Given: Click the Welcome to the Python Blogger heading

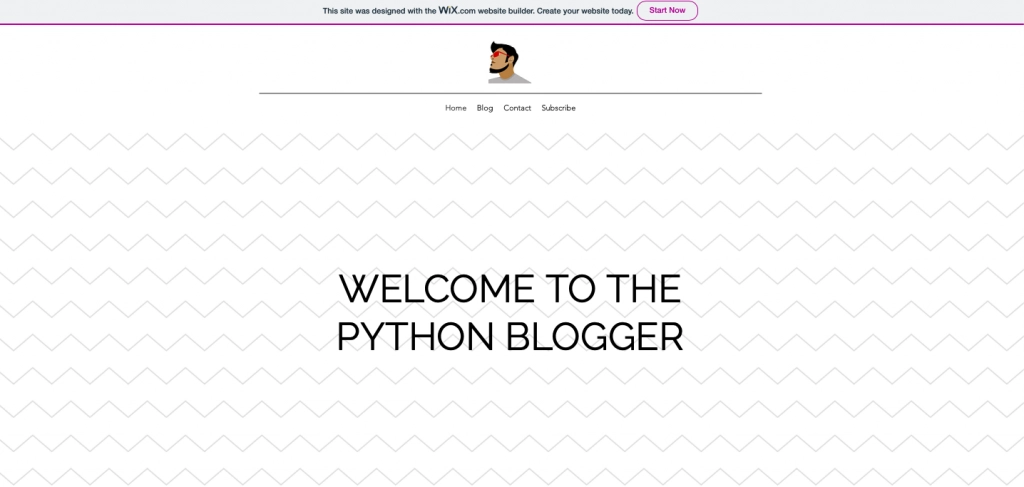Looking at the screenshot, I should [x=510, y=313].
